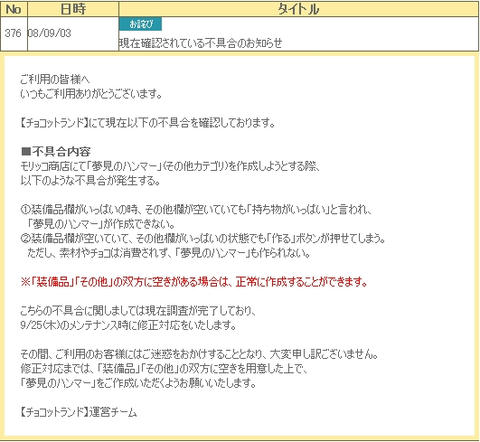Click the date 08/09/03 cell
The image size is (480, 442).
pyautogui.click(x=73, y=33)
